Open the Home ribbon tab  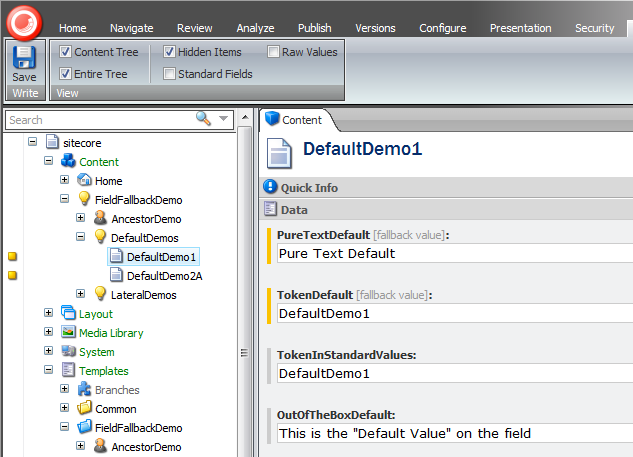coord(73,28)
